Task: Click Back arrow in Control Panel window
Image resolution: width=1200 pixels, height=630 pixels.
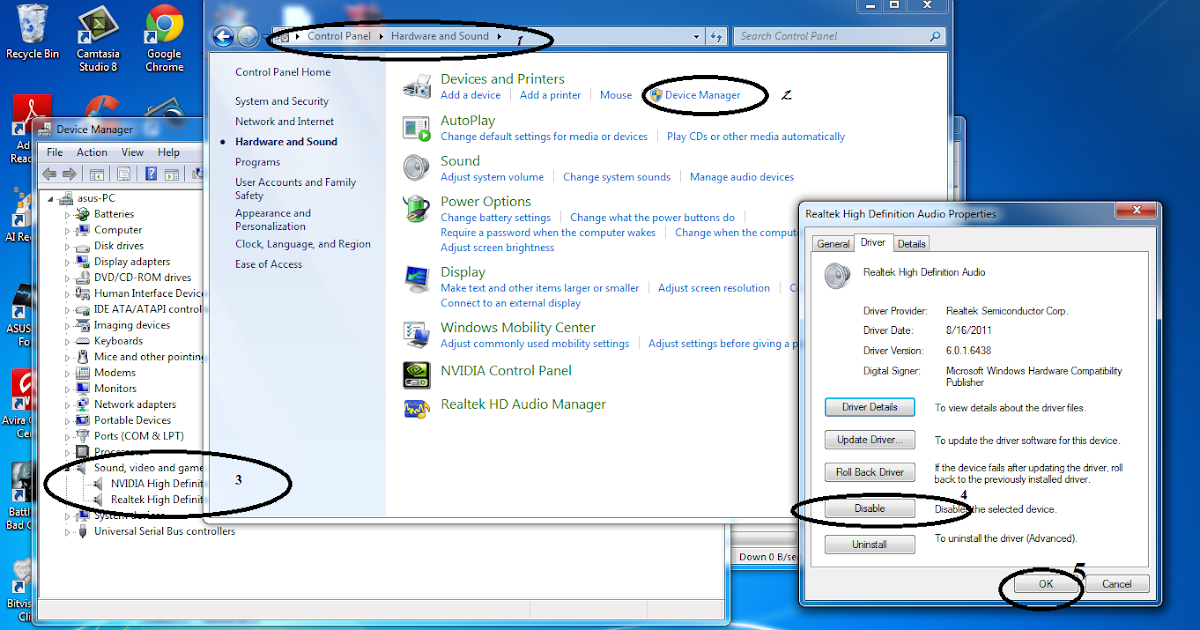Action: pos(223,36)
